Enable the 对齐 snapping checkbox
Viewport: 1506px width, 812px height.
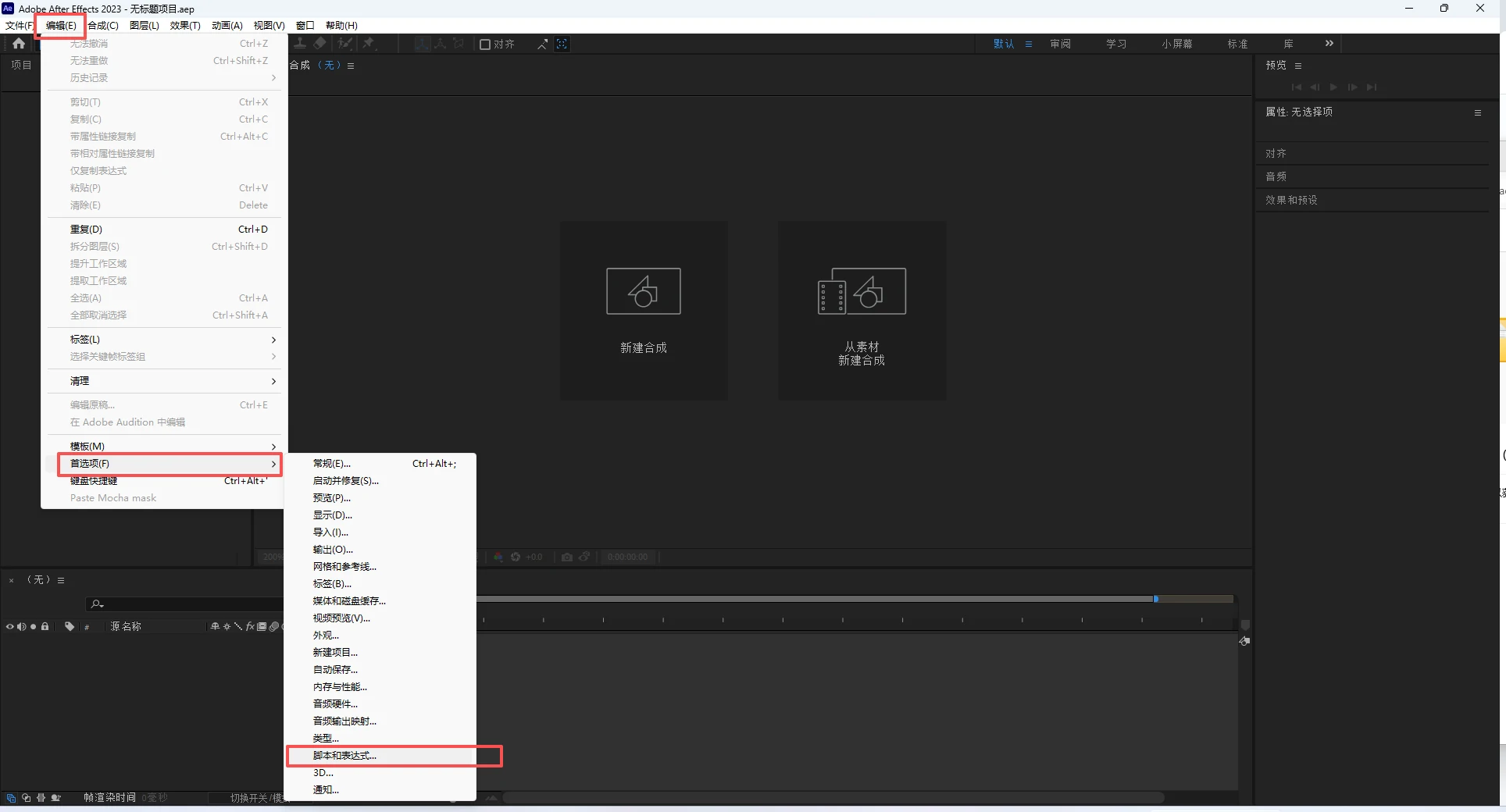tap(485, 45)
